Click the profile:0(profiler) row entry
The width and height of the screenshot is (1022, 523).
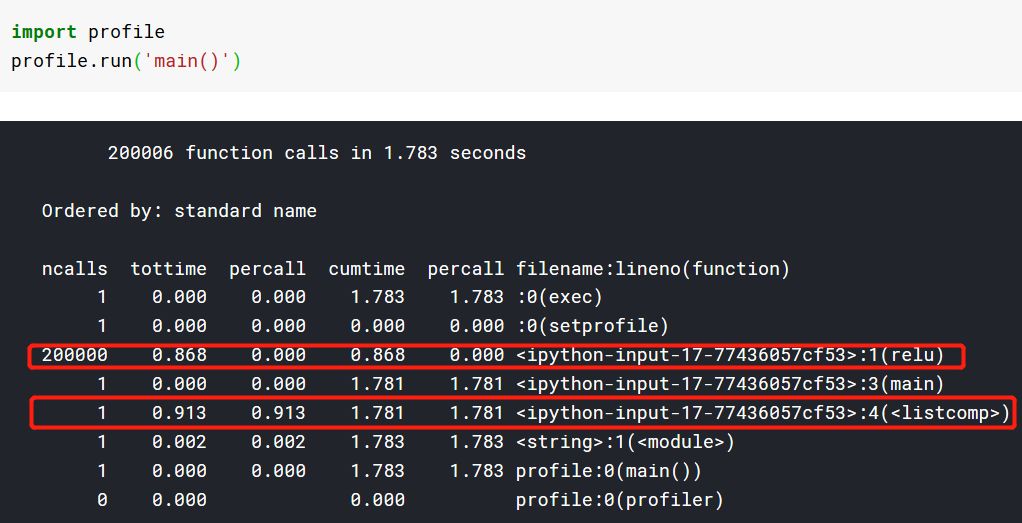click(619, 500)
